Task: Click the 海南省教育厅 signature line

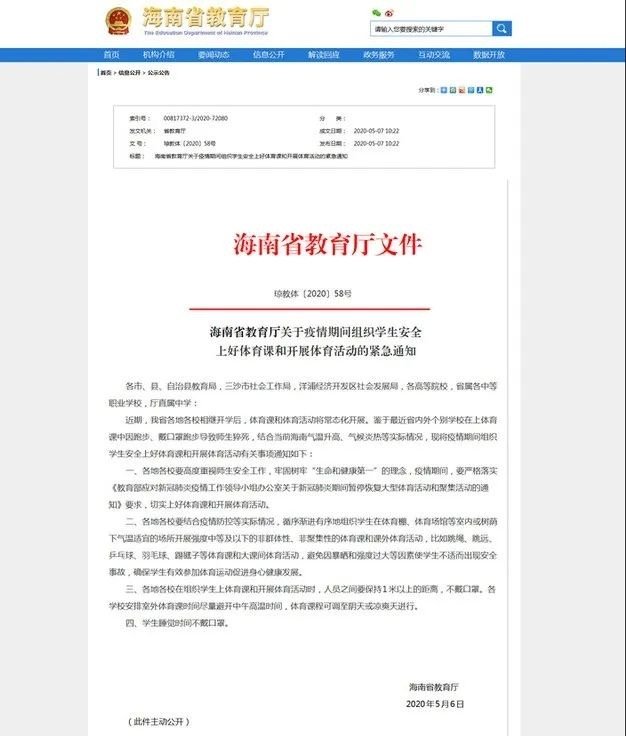Action: [x=434, y=687]
